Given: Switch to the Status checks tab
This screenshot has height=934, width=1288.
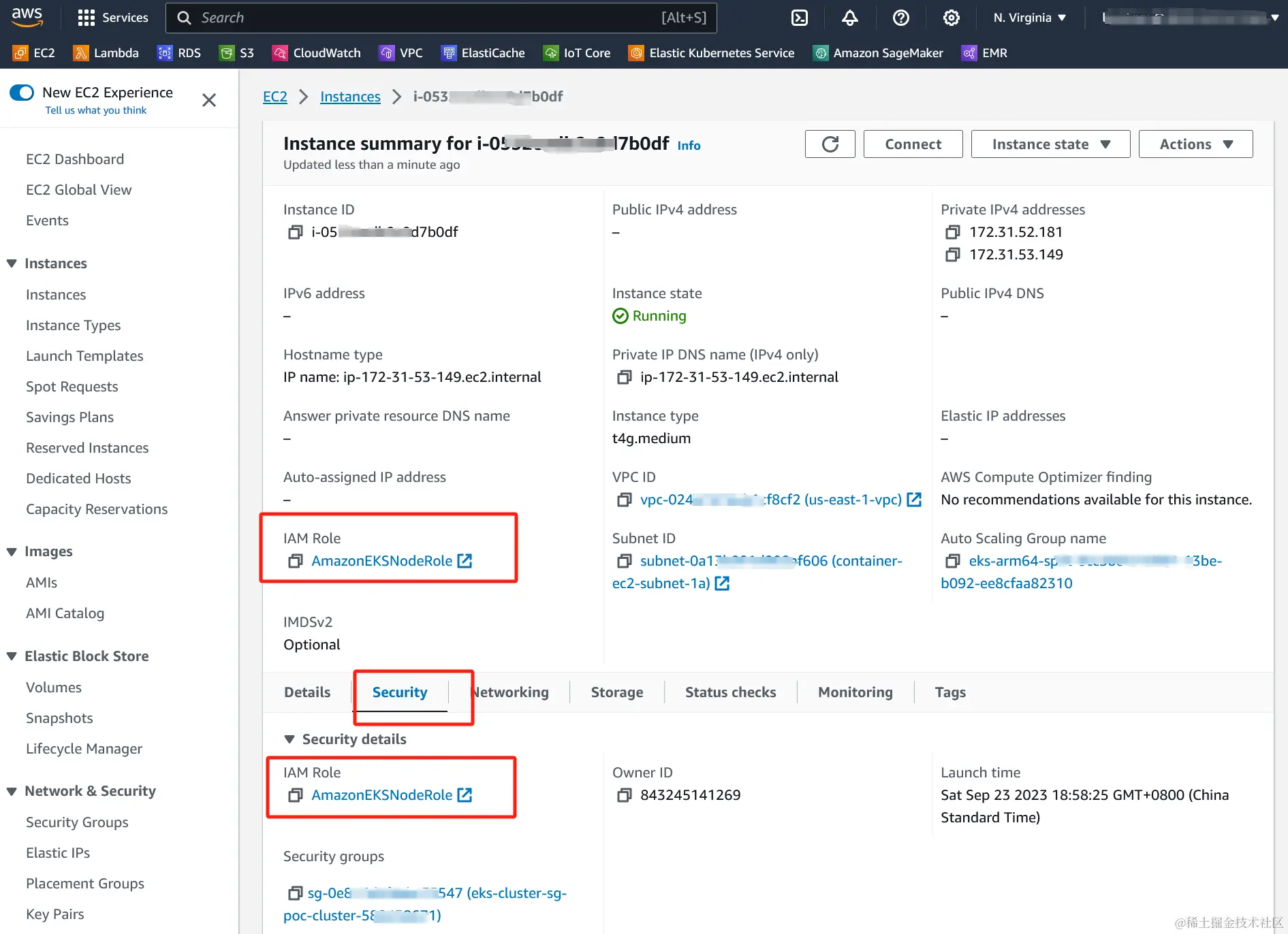Looking at the screenshot, I should click(x=730, y=692).
